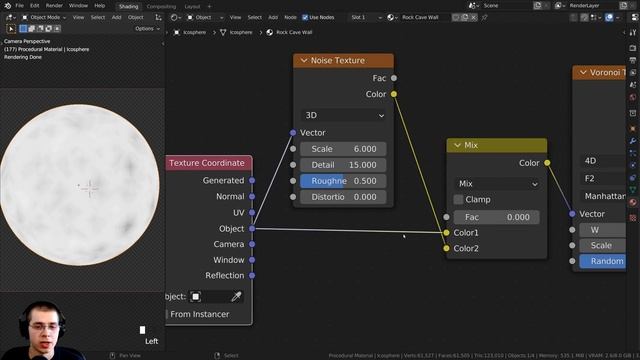Viewport: 640px width, 360px height.
Task: Collapse the Voronoi Texture node
Action: [583, 73]
